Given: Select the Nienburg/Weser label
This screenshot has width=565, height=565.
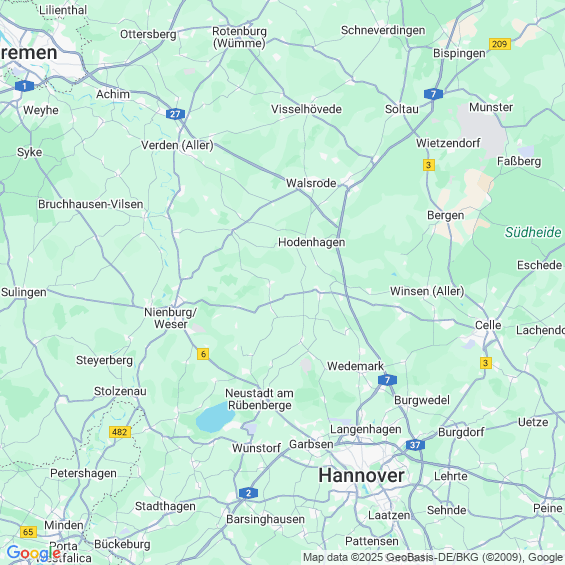Looking at the screenshot, I should click(170, 318).
